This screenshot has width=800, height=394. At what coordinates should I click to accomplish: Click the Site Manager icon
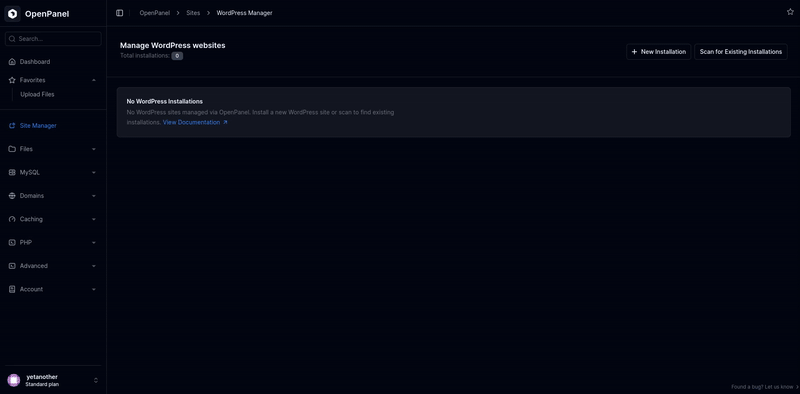coord(12,126)
